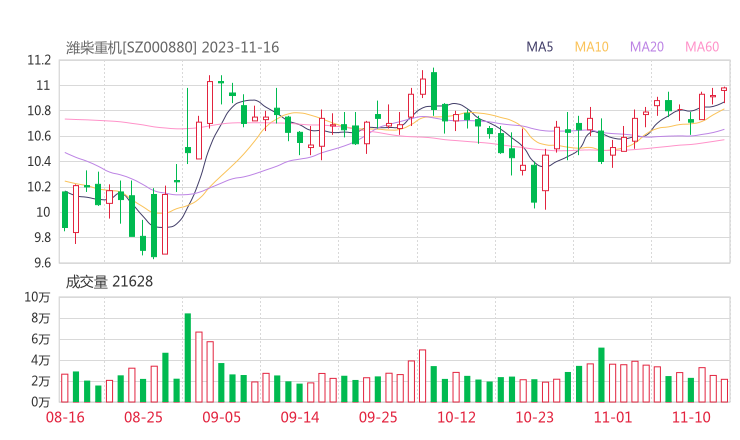Choose the 10-23 date on the x-axis
Image resolution: width=740 pixels, height=440 pixels.
point(534,417)
